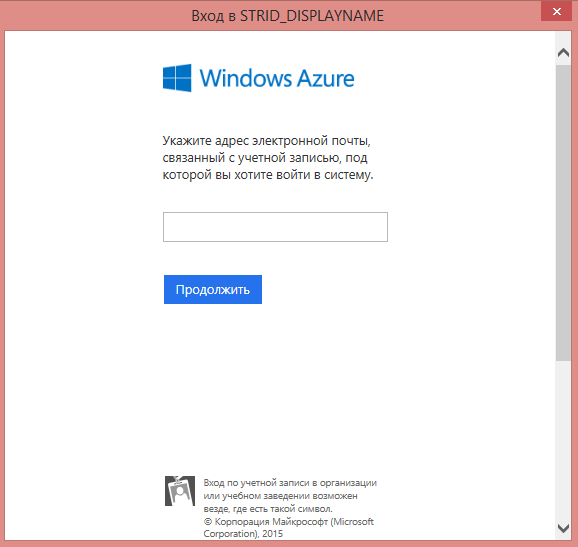
Task: Click the vertical scrollbar thumb
Action: point(563,213)
